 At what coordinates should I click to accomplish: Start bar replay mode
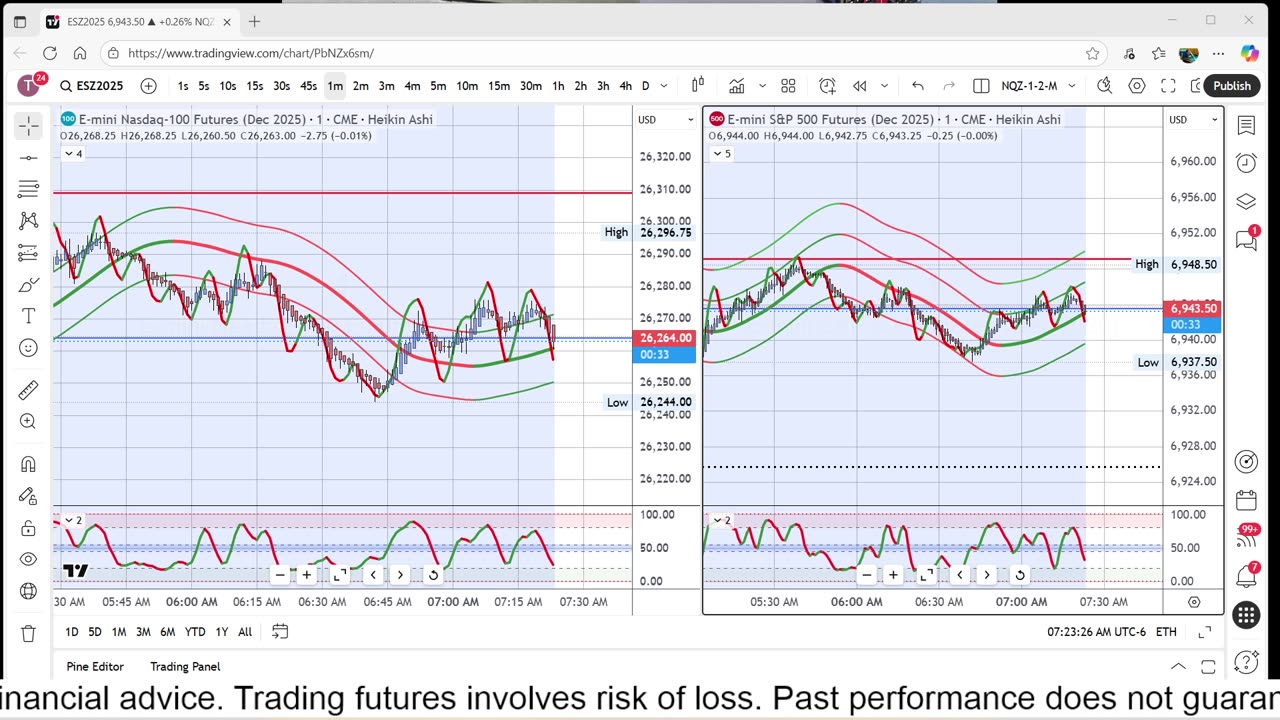tap(859, 86)
